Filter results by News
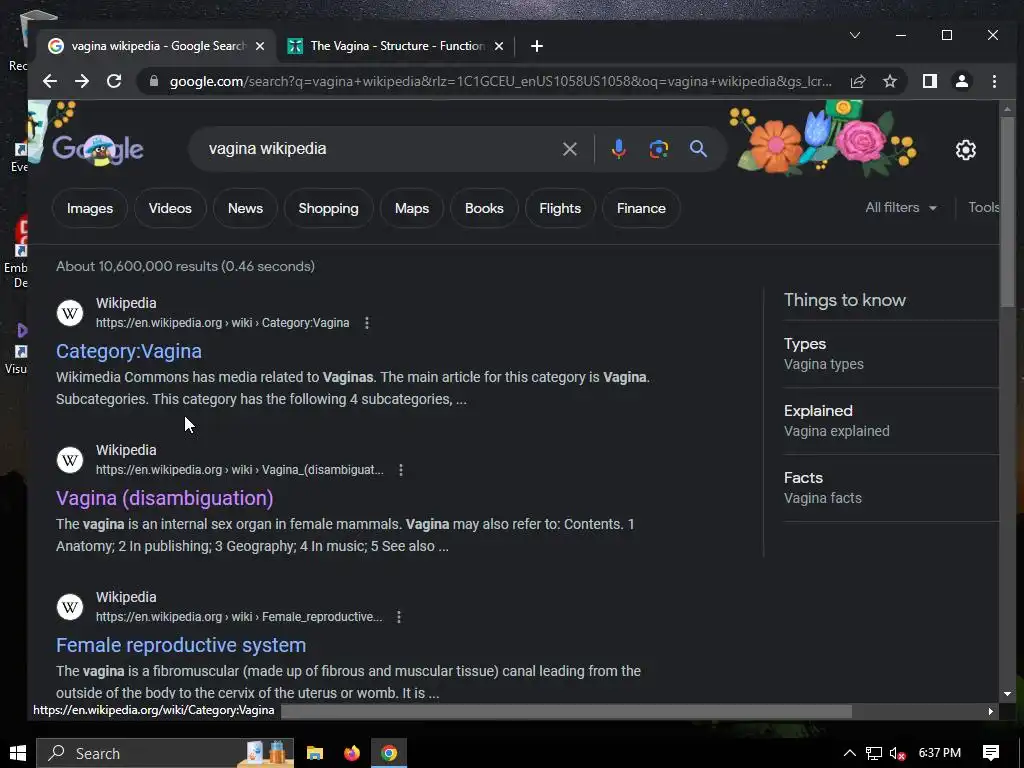1024x768 pixels. 245,208
